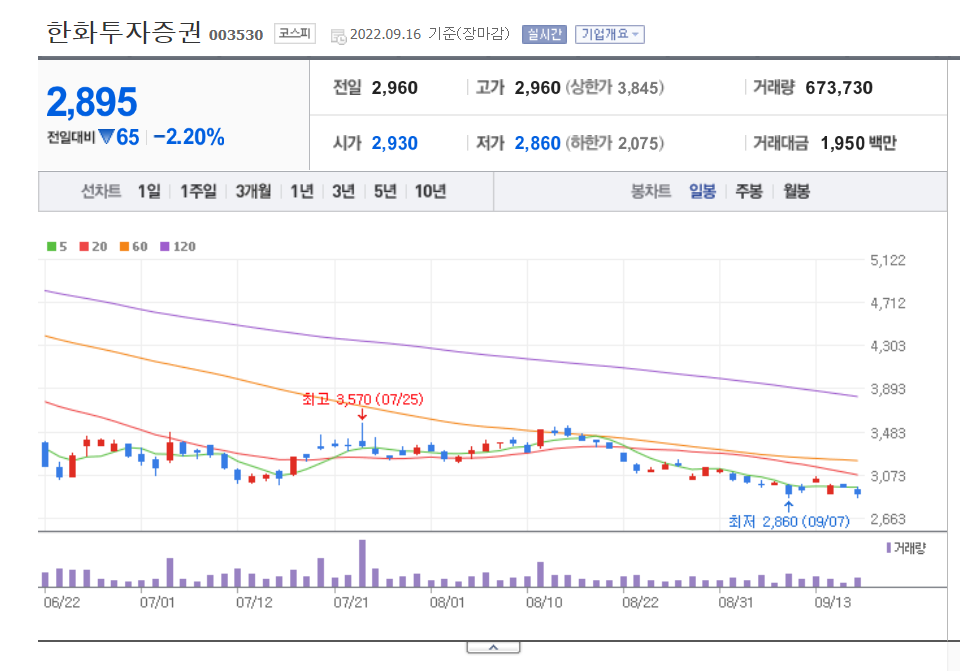Click the -2.20% change rate

(189, 137)
